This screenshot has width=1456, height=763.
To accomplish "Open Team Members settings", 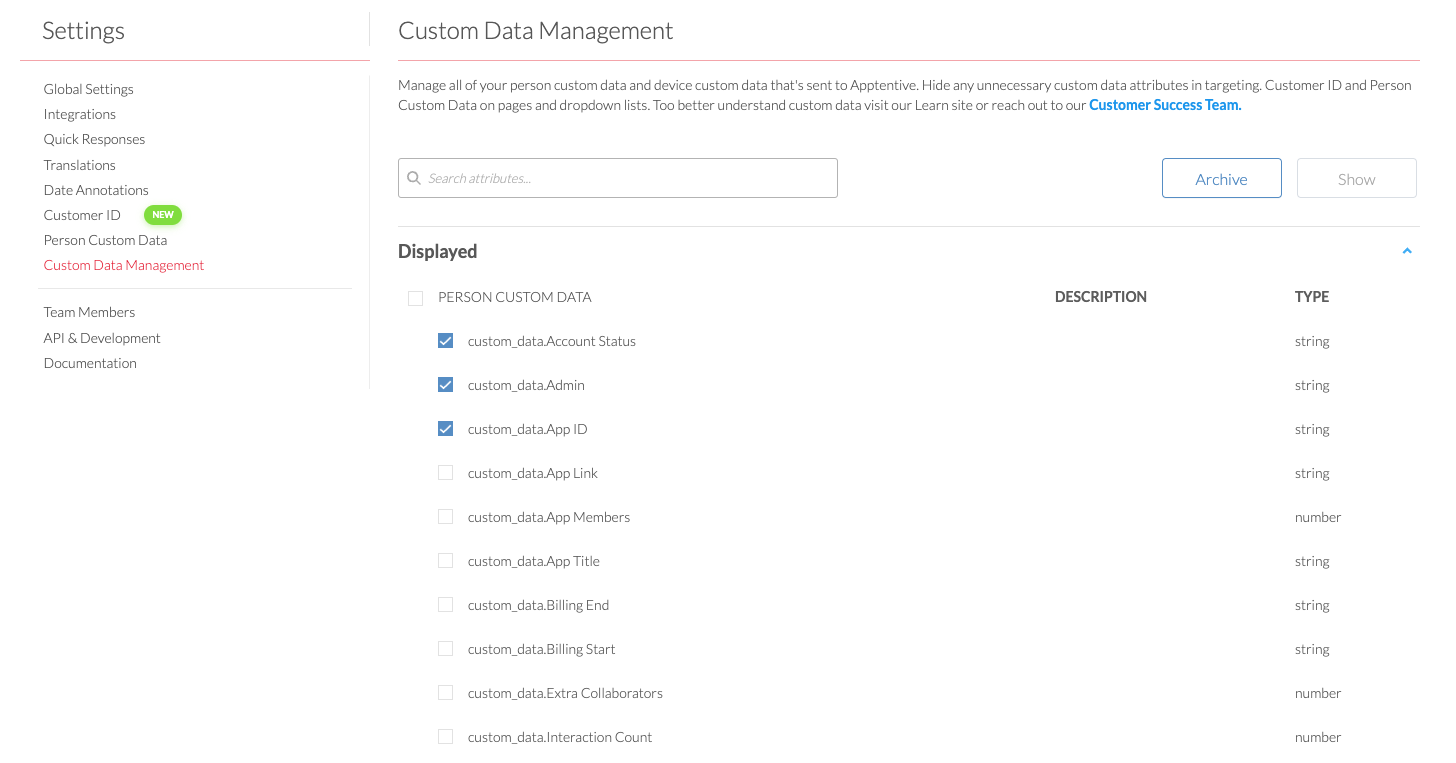I will (89, 312).
